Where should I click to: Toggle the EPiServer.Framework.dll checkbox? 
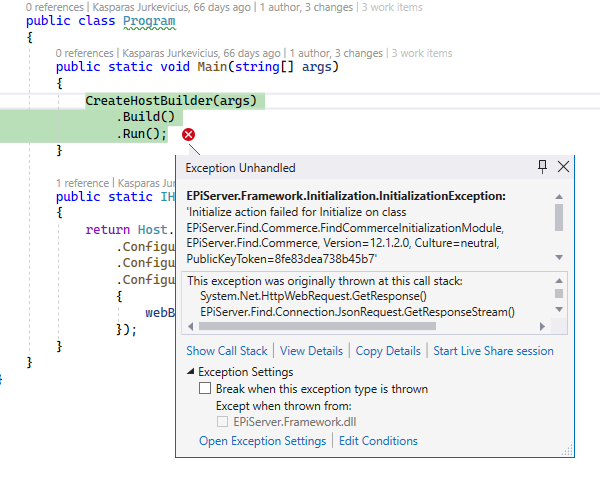(222, 422)
